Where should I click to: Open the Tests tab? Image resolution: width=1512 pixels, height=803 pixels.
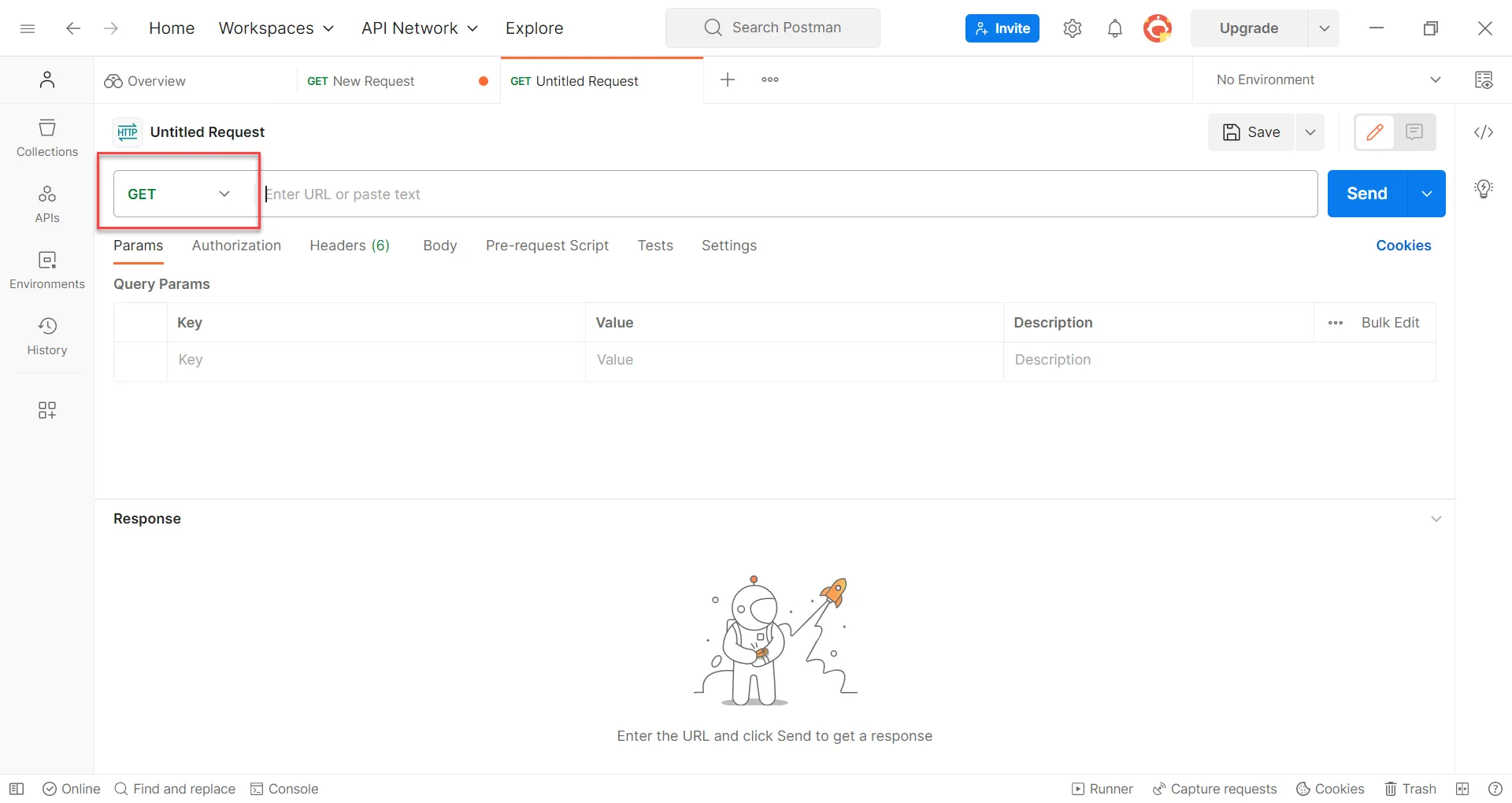(x=655, y=246)
